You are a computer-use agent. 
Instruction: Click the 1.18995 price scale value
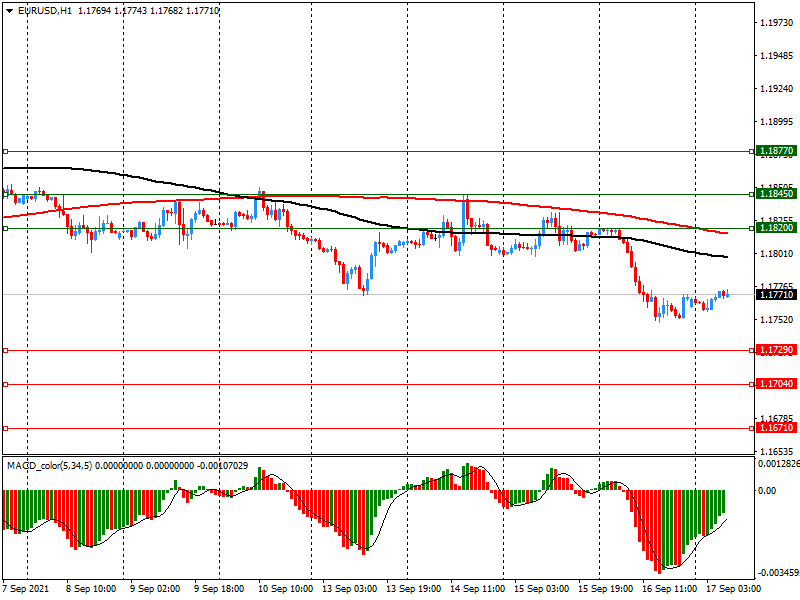pyautogui.click(x=777, y=121)
